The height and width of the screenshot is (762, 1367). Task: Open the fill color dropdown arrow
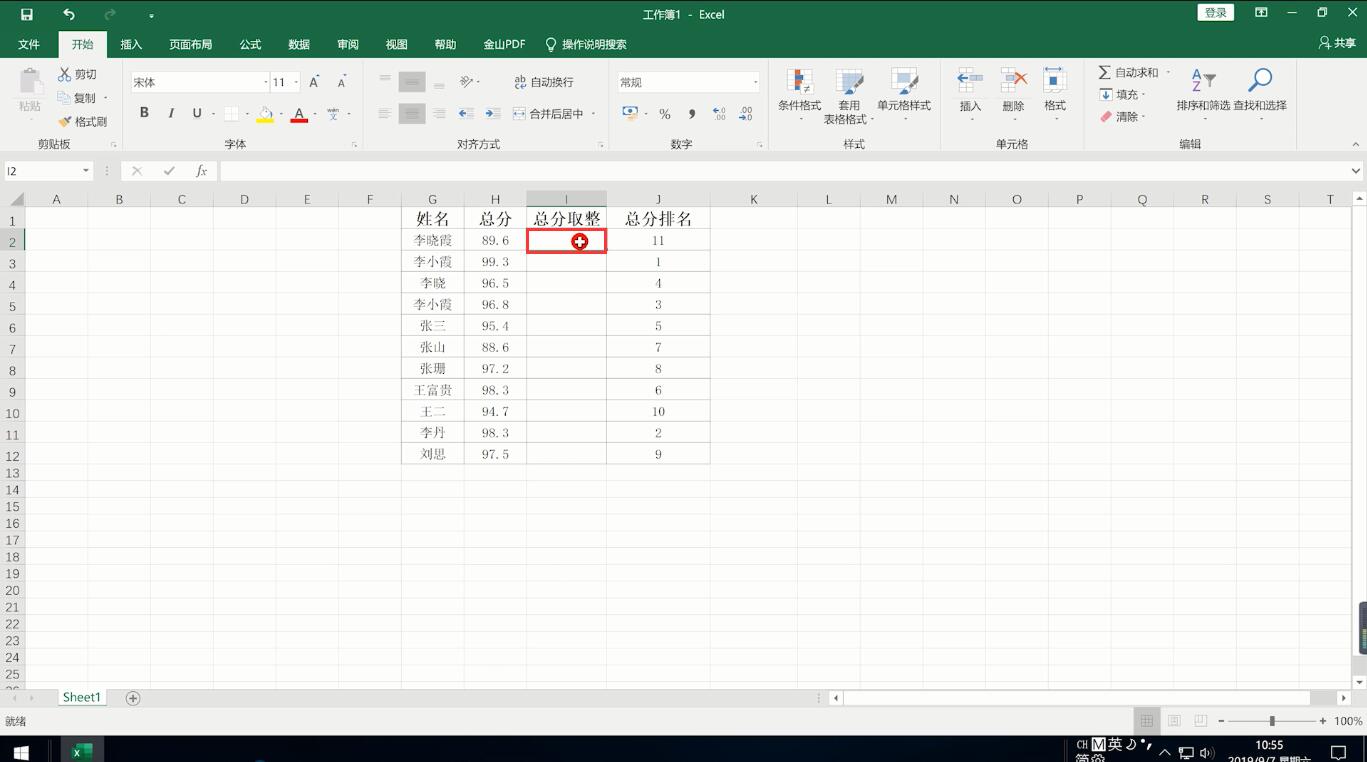(281, 114)
